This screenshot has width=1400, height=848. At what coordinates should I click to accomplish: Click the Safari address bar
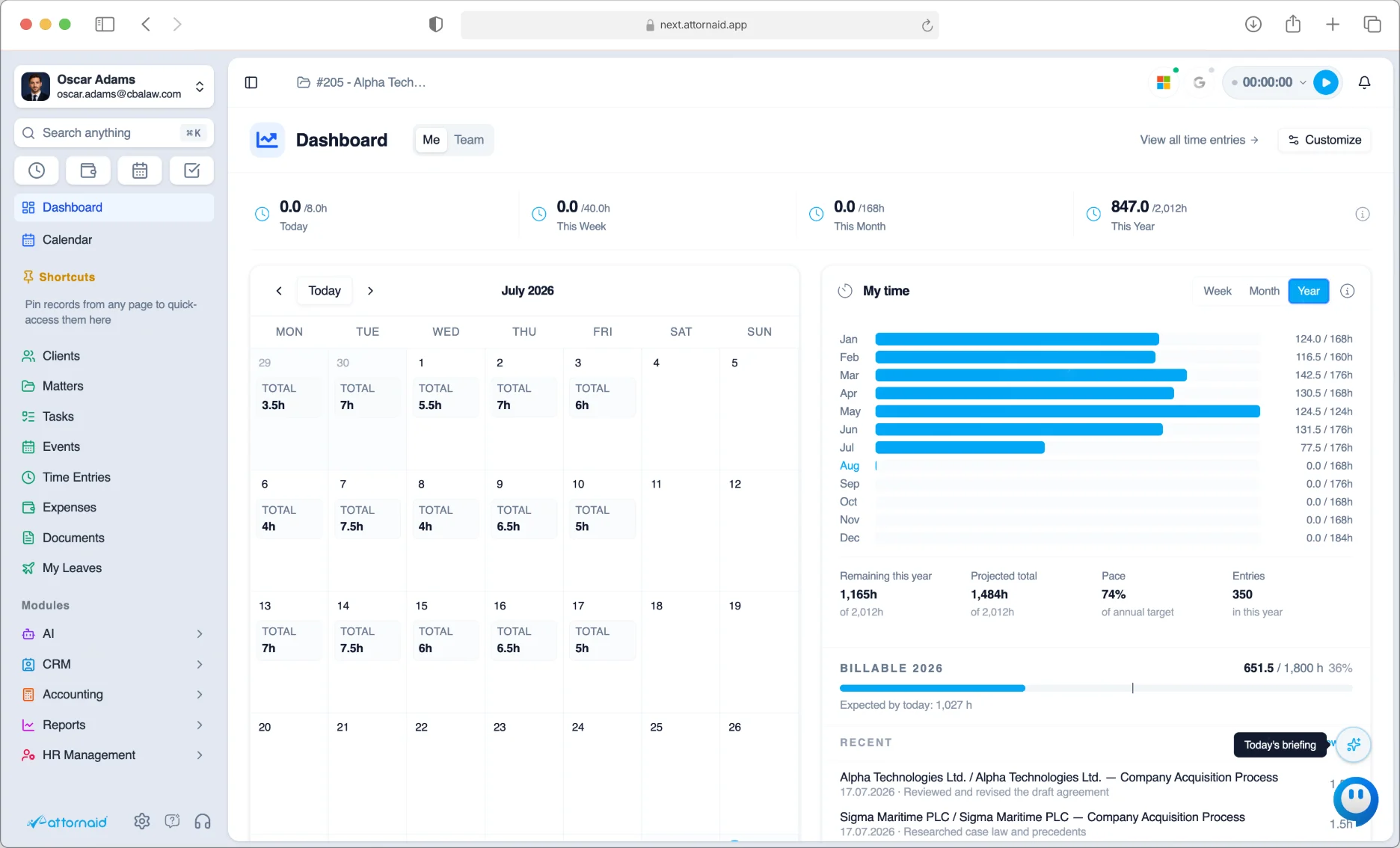click(699, 25)
